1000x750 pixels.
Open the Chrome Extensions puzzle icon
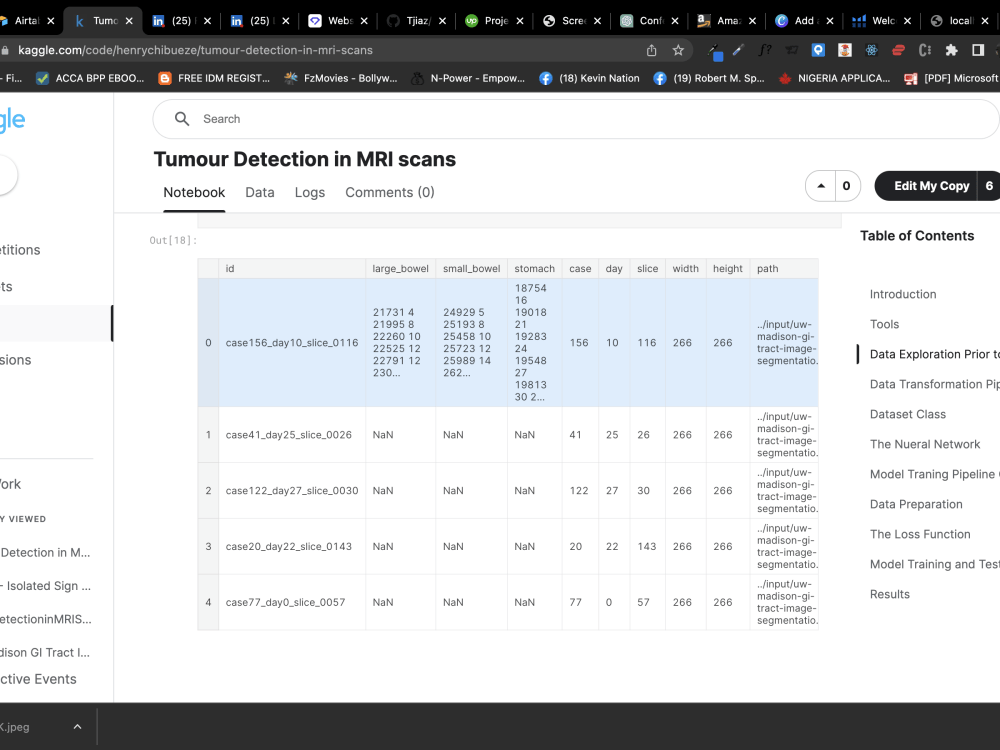[952, 50]
